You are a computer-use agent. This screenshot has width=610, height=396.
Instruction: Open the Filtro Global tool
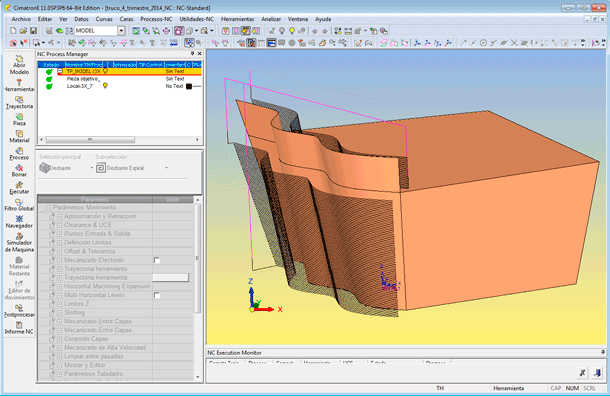tap(19, 205)
